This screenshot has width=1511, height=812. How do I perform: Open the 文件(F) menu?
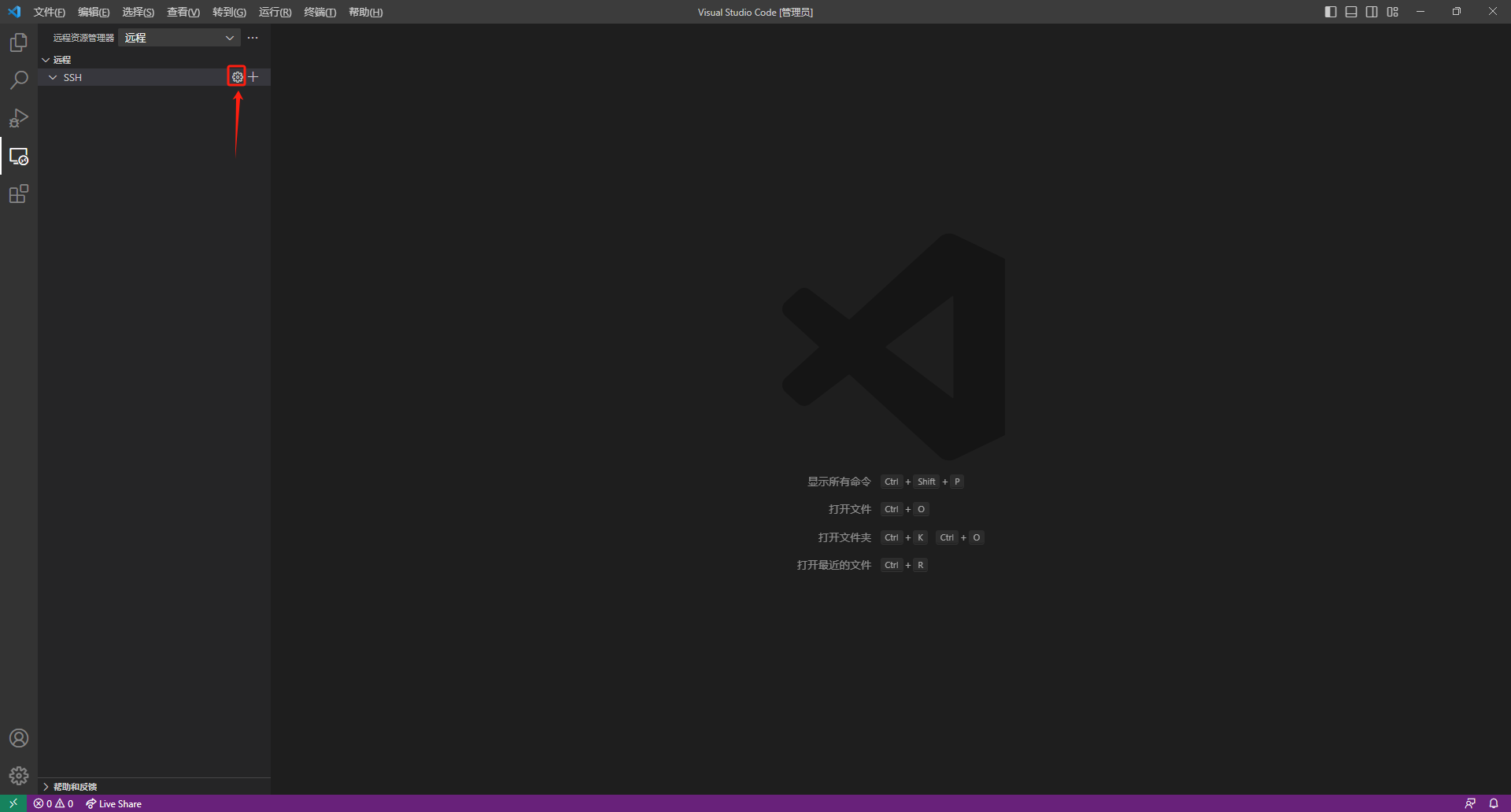click(x=49, y=12)
